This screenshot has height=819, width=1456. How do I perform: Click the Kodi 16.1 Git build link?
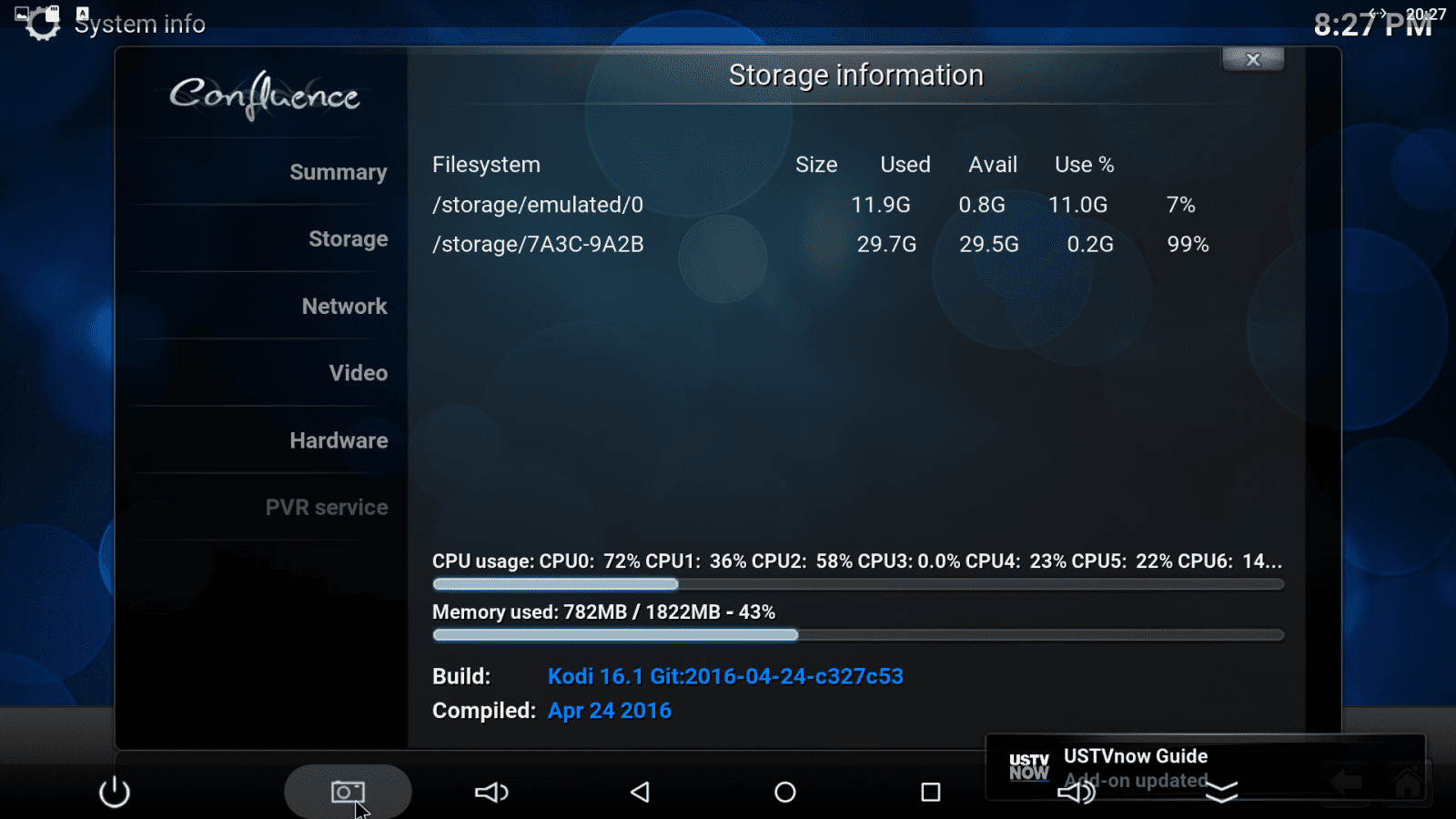point(724,676)
